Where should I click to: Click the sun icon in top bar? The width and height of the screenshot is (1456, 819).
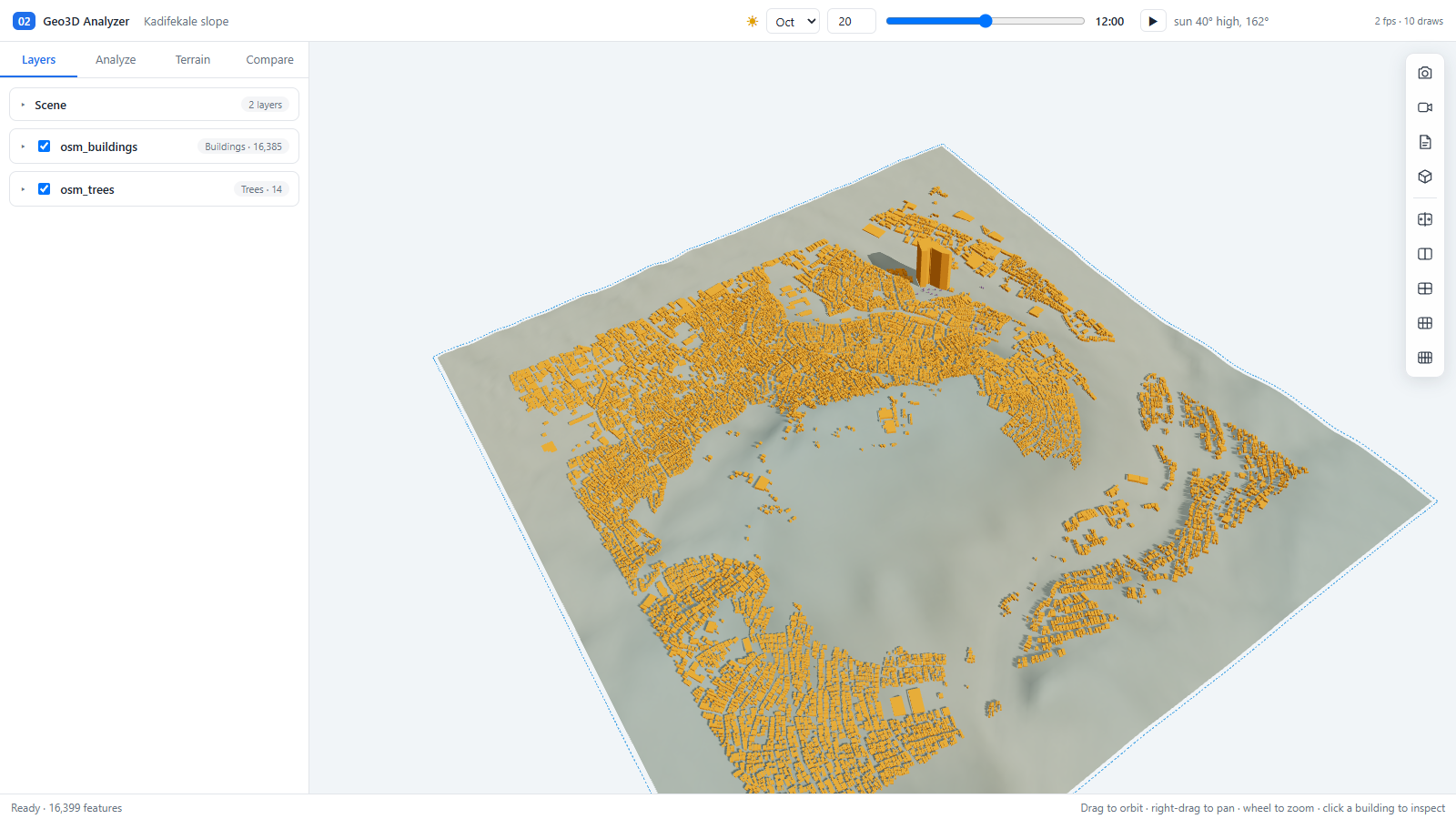(753, 21)
